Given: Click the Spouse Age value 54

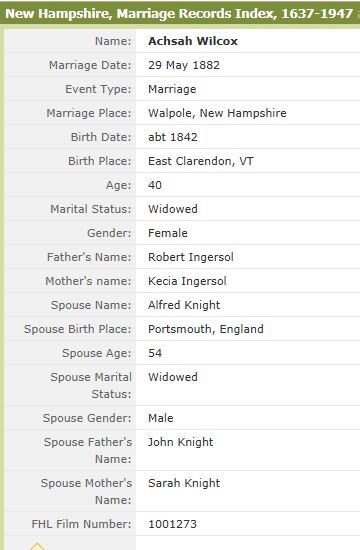Looking at the screenshot, I should (x=155, y=353).
